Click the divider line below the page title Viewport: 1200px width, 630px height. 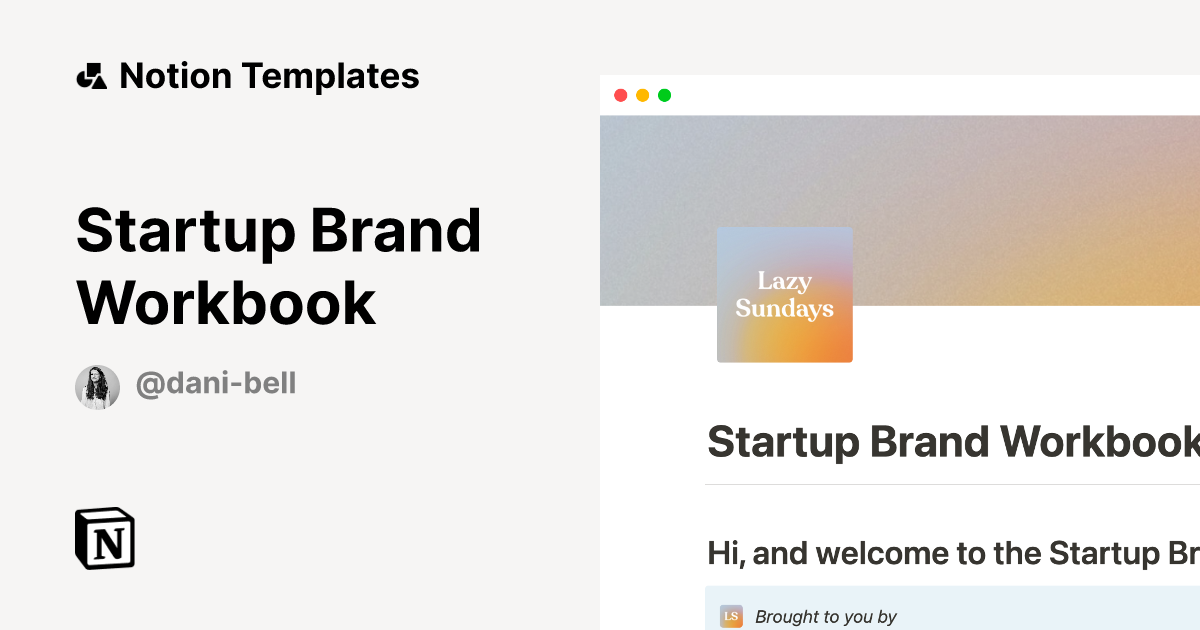(950, 484)
